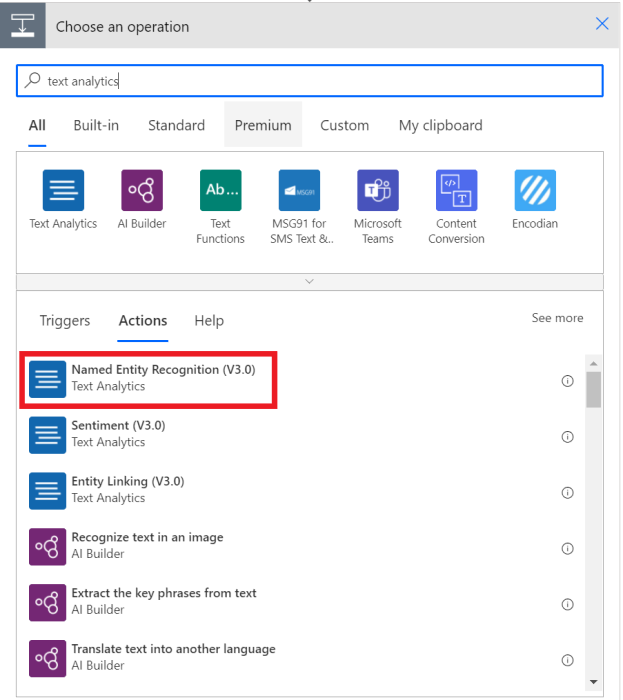
Task: Open the My clipboard tab
Action: tap(440, 125)
